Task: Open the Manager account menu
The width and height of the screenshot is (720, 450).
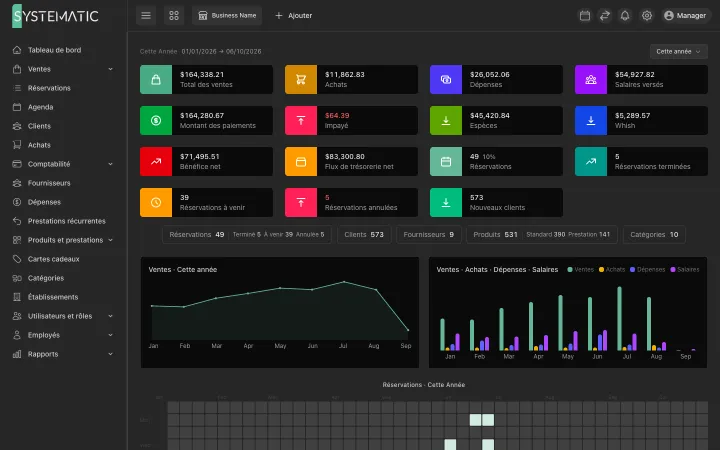Action: coord(685,16)
